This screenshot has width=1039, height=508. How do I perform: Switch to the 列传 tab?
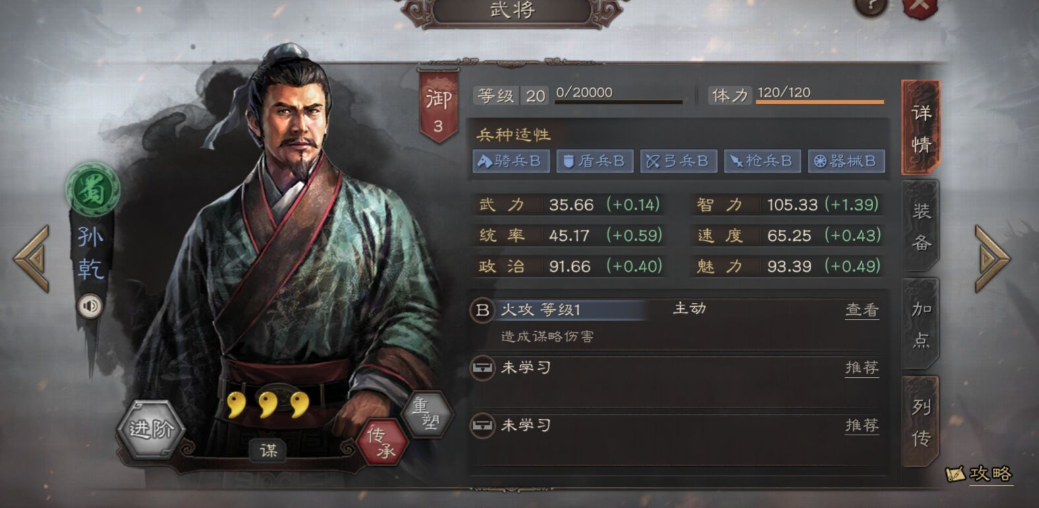pos(921,422)
